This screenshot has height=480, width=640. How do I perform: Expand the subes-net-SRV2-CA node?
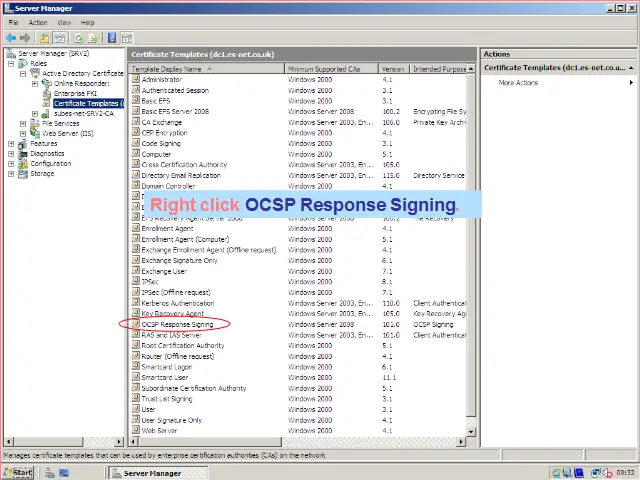35,114
